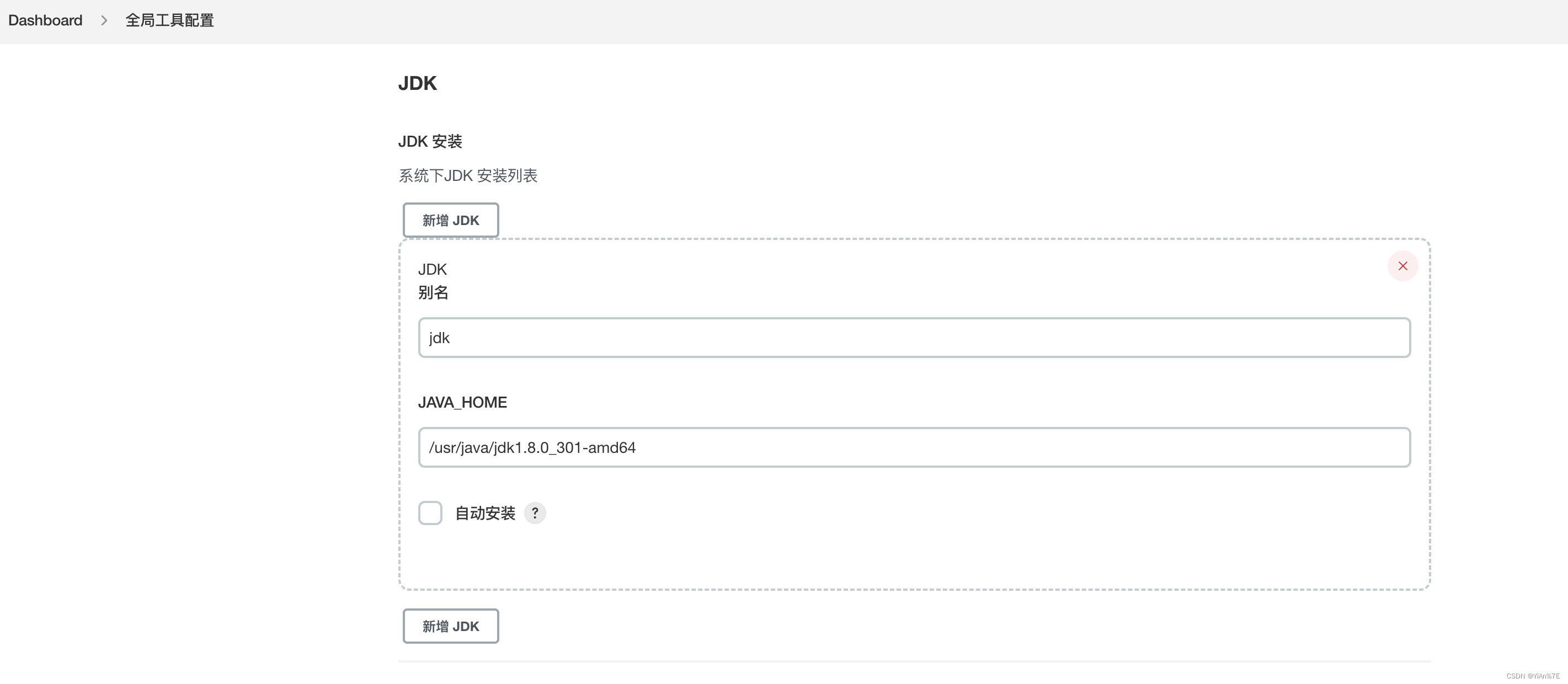Viewport: 1568px width, 684px height.
Task: Enable the 自动安装 checkbox
Action: pos(430,513)
